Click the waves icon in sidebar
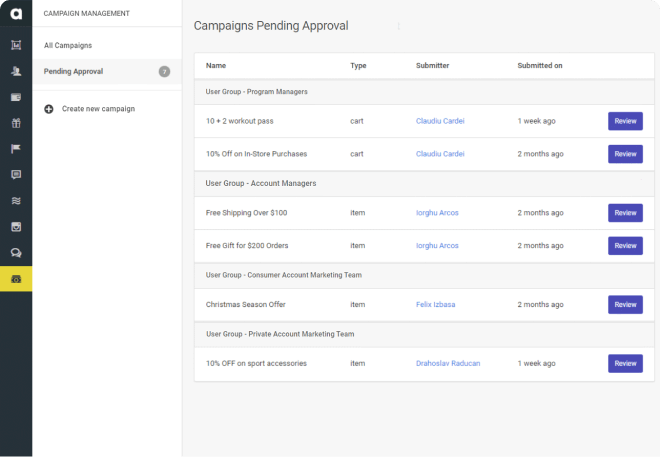 tap(16, 200)
